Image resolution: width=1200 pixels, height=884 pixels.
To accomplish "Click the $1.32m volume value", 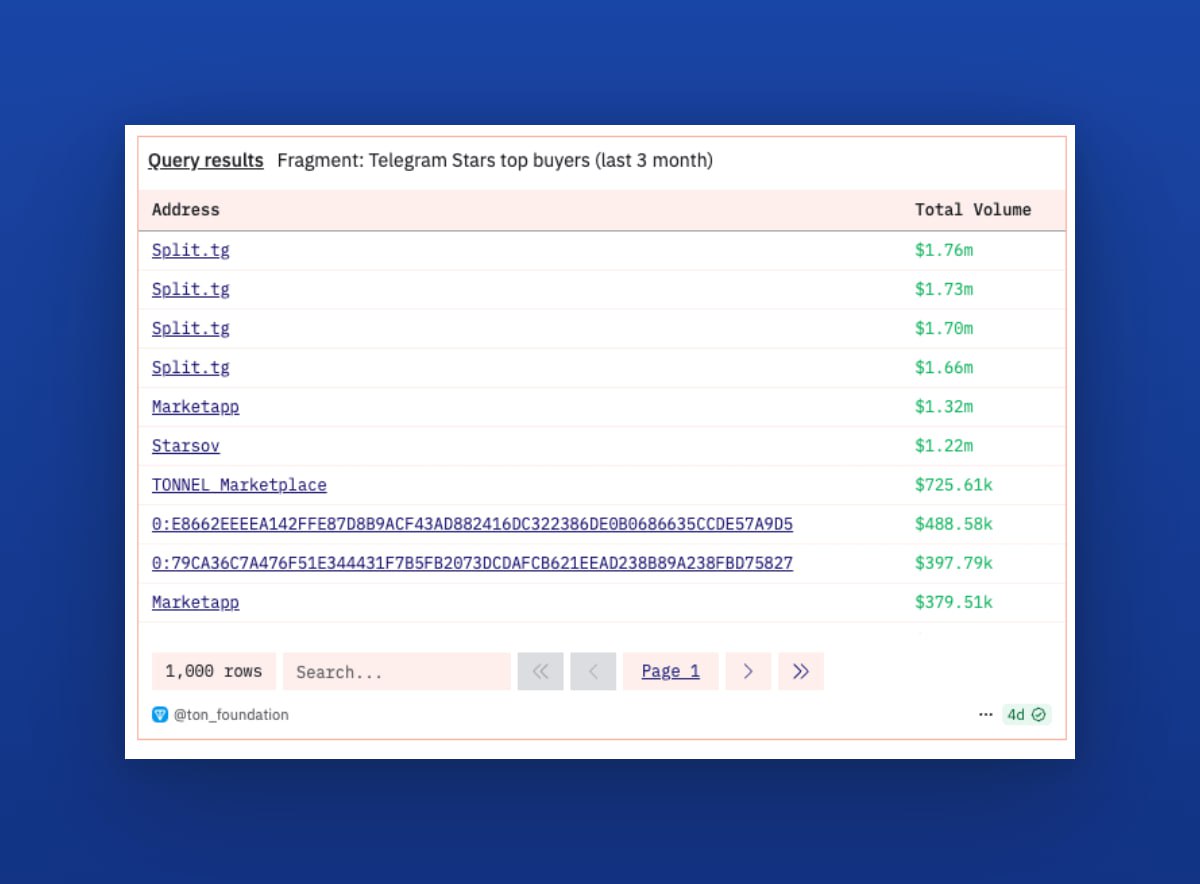I will tap(944, 406).
